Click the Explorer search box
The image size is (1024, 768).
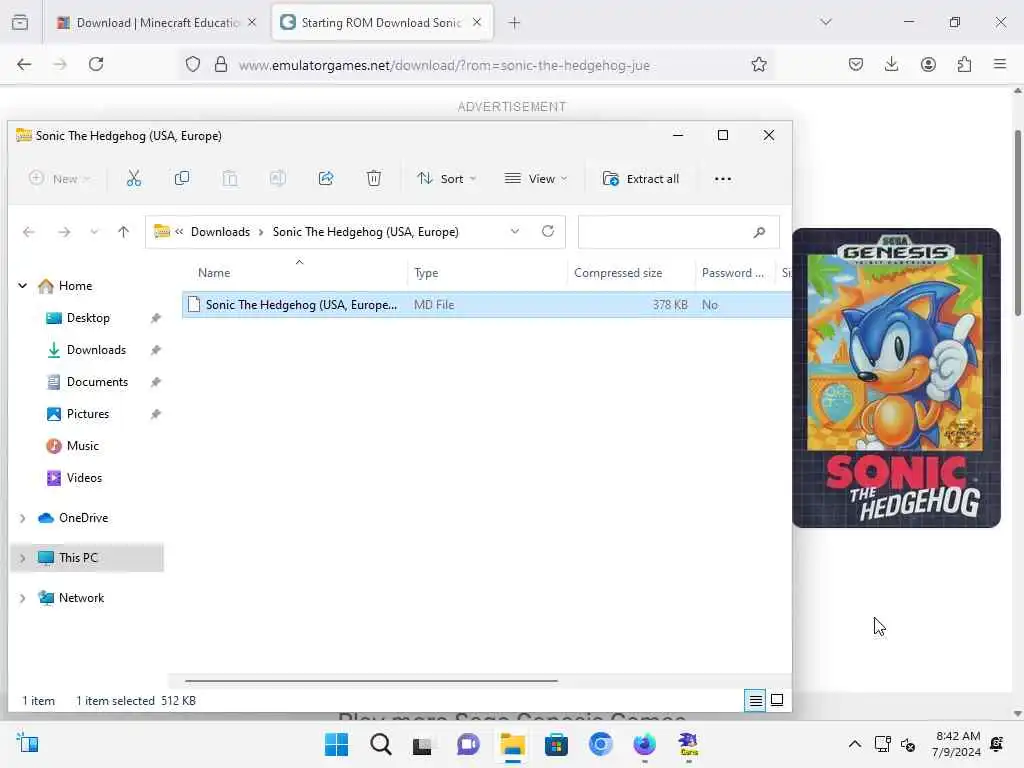tap(679, 232)
